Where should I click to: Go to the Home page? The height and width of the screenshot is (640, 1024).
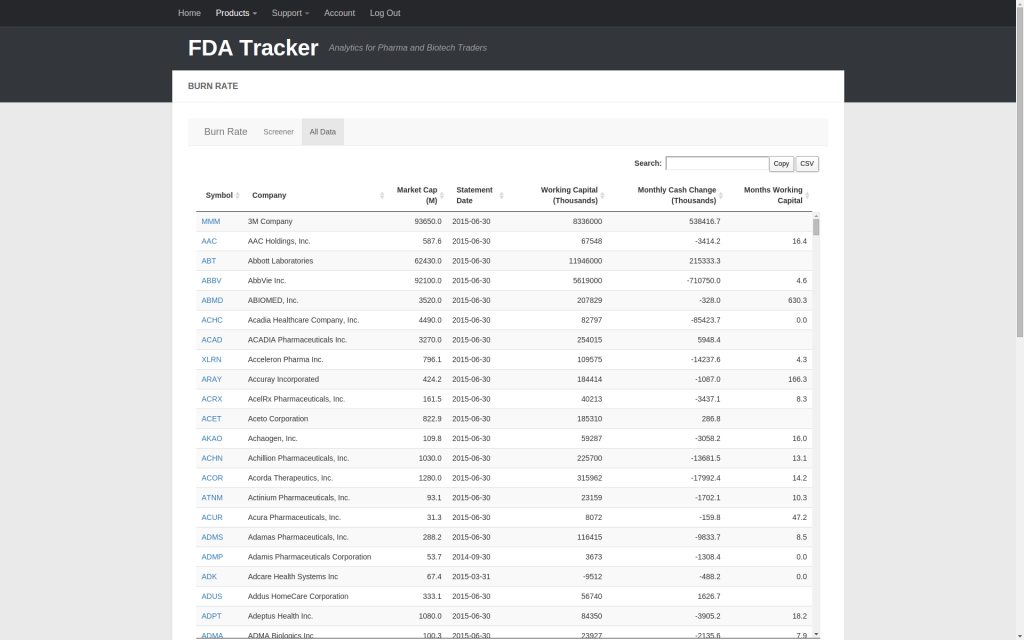[x=189, y=13]
